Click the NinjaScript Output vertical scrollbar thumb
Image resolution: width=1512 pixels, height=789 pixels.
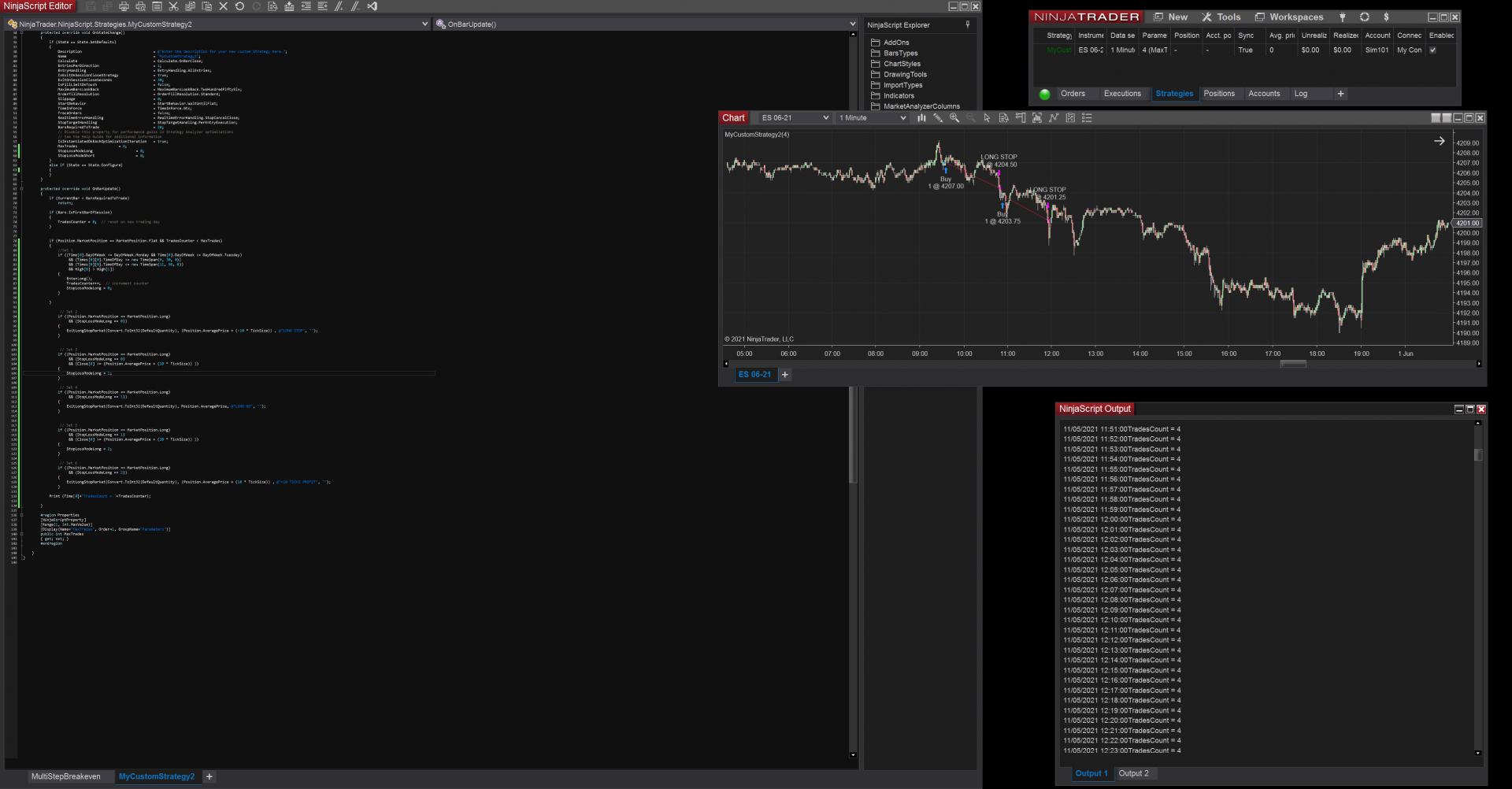1478,455
